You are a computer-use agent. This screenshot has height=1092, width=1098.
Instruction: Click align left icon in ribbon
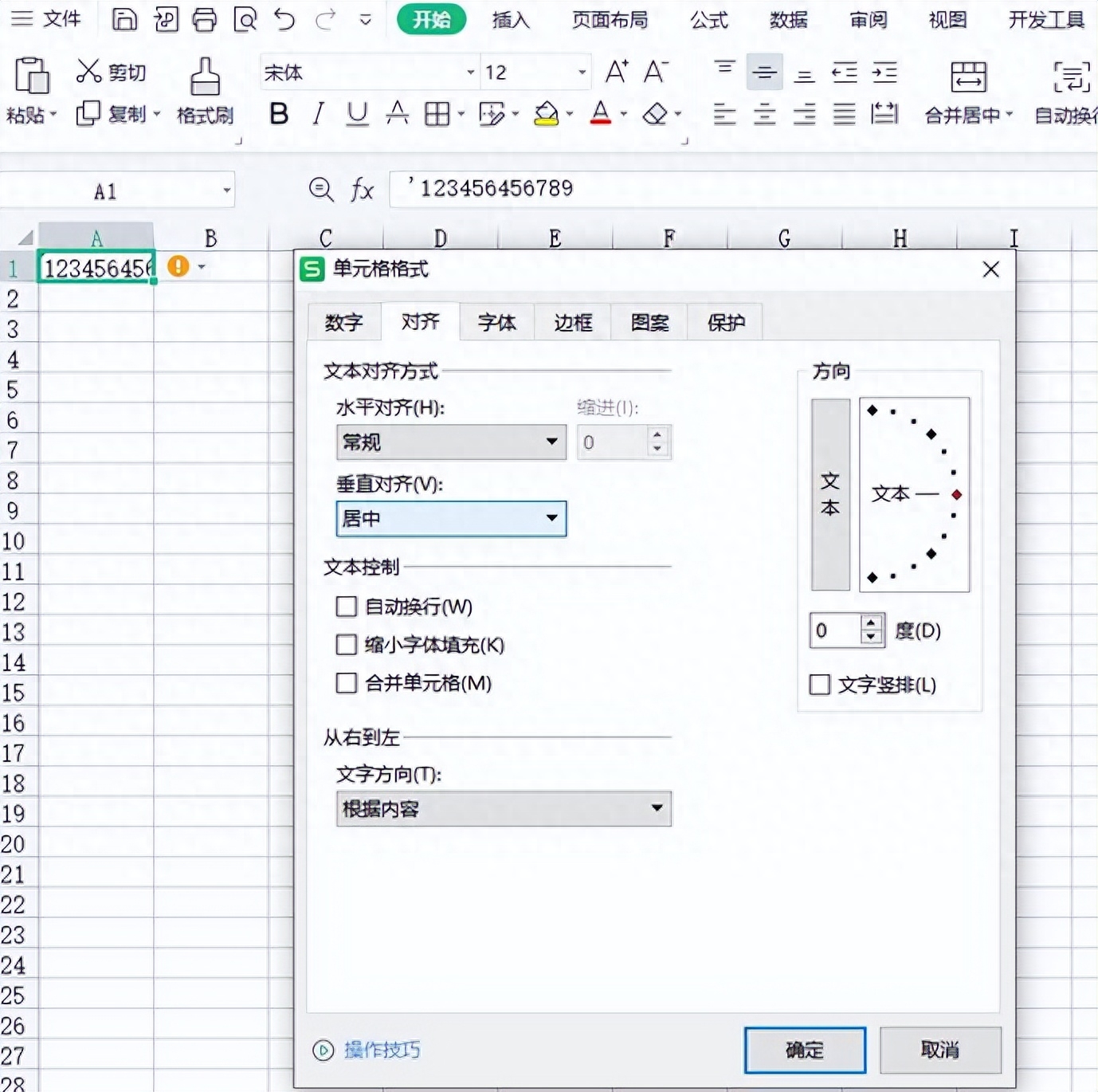724,114
